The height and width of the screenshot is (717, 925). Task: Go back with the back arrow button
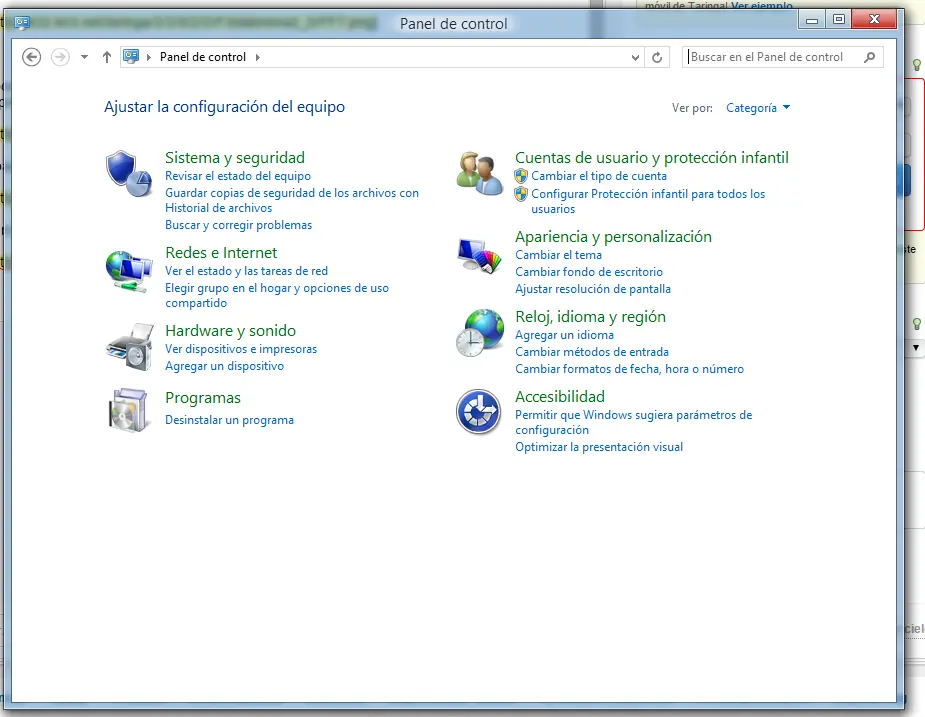coord(31,57)
